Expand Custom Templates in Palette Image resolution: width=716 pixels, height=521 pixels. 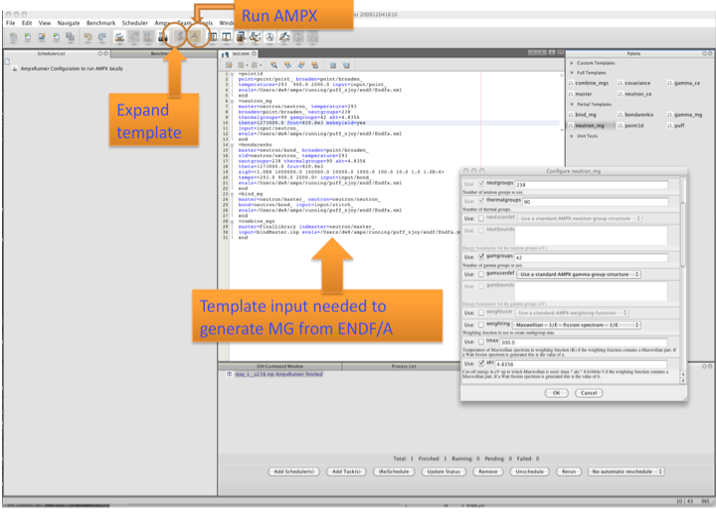click(x=572, y=63)
